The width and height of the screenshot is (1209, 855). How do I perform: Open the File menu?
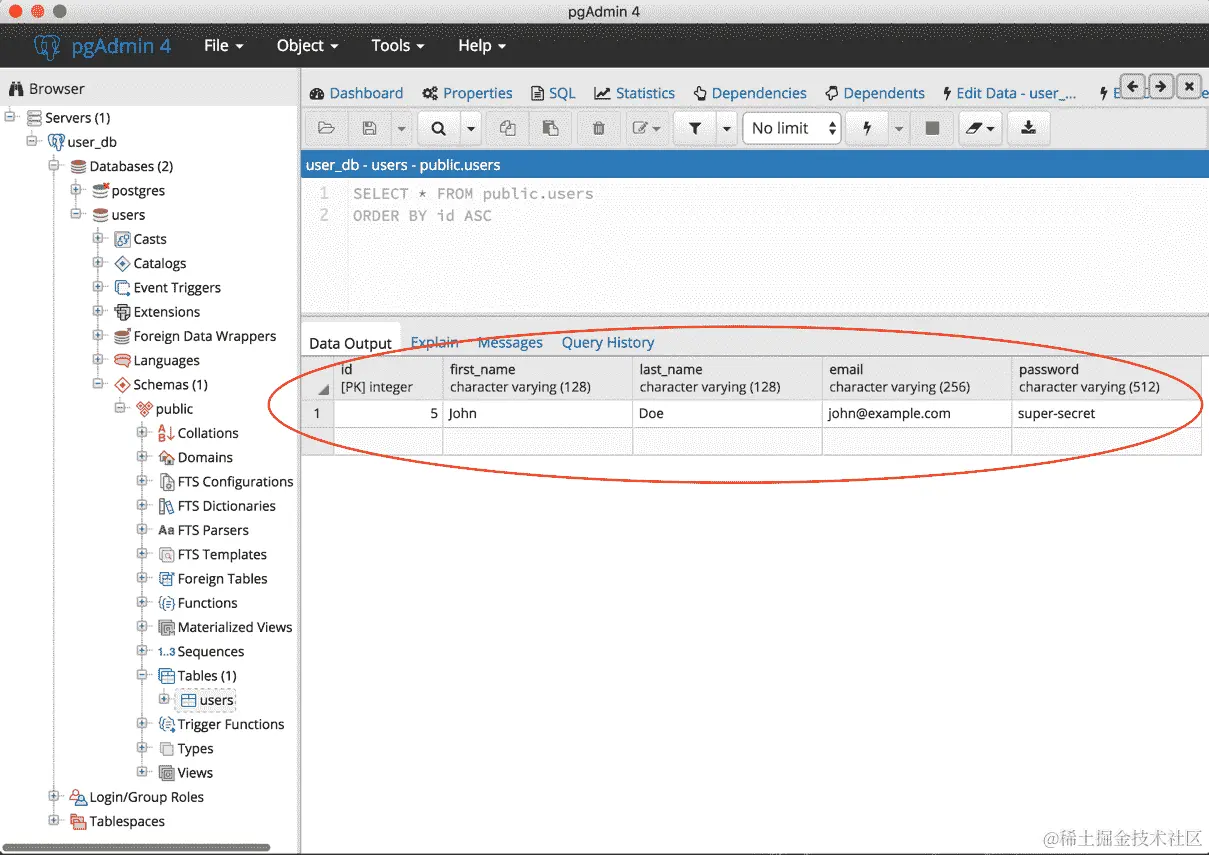(x=223, y=46)
